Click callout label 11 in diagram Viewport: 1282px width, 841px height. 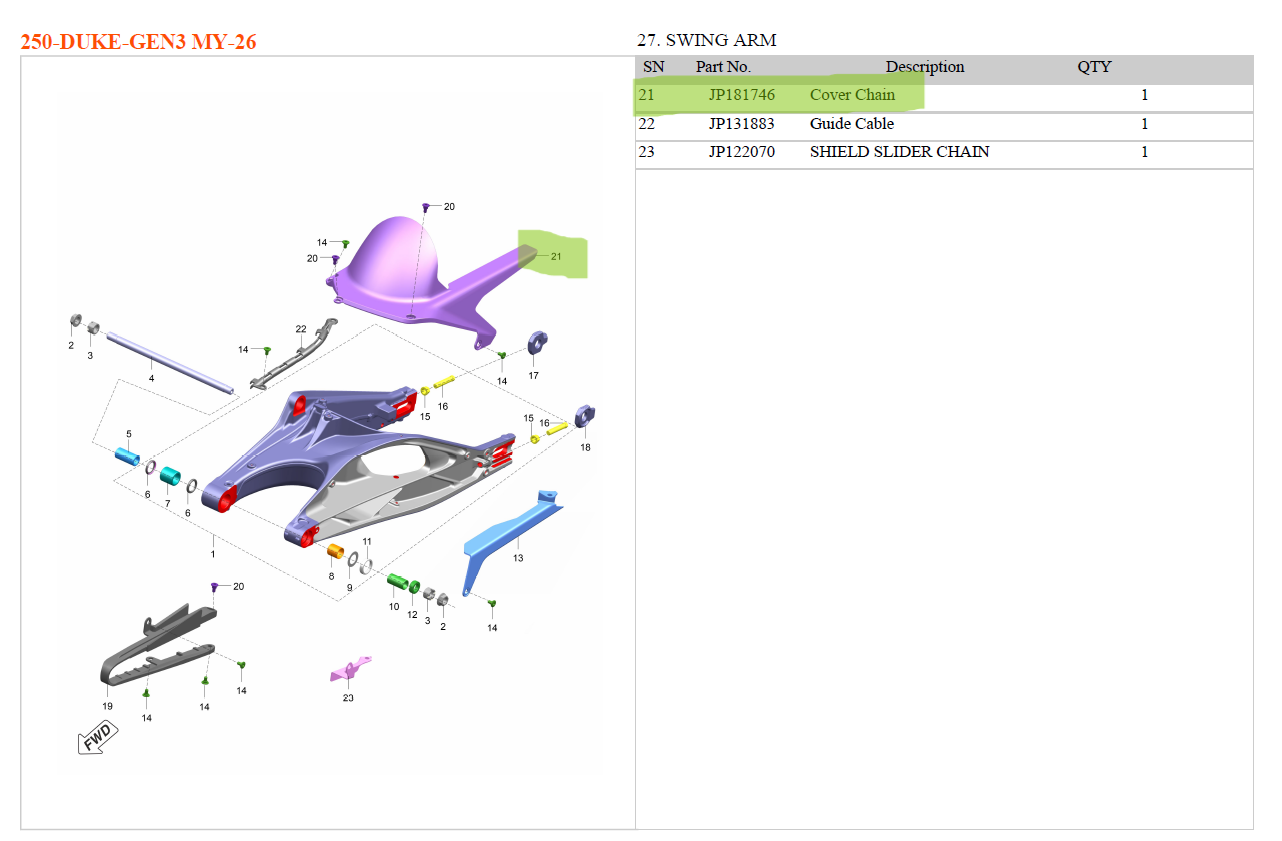click(x=367, y=541)
